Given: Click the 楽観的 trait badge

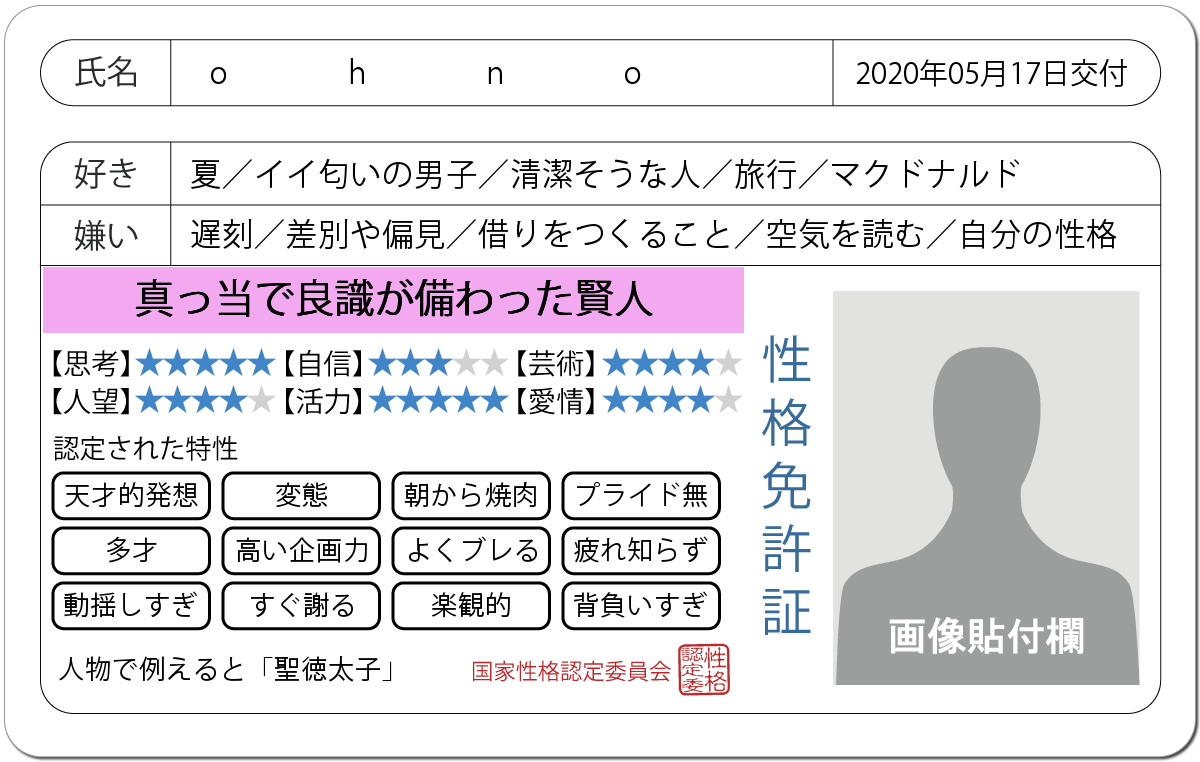Looking at the screenshot, I should [x=471, y=606].
